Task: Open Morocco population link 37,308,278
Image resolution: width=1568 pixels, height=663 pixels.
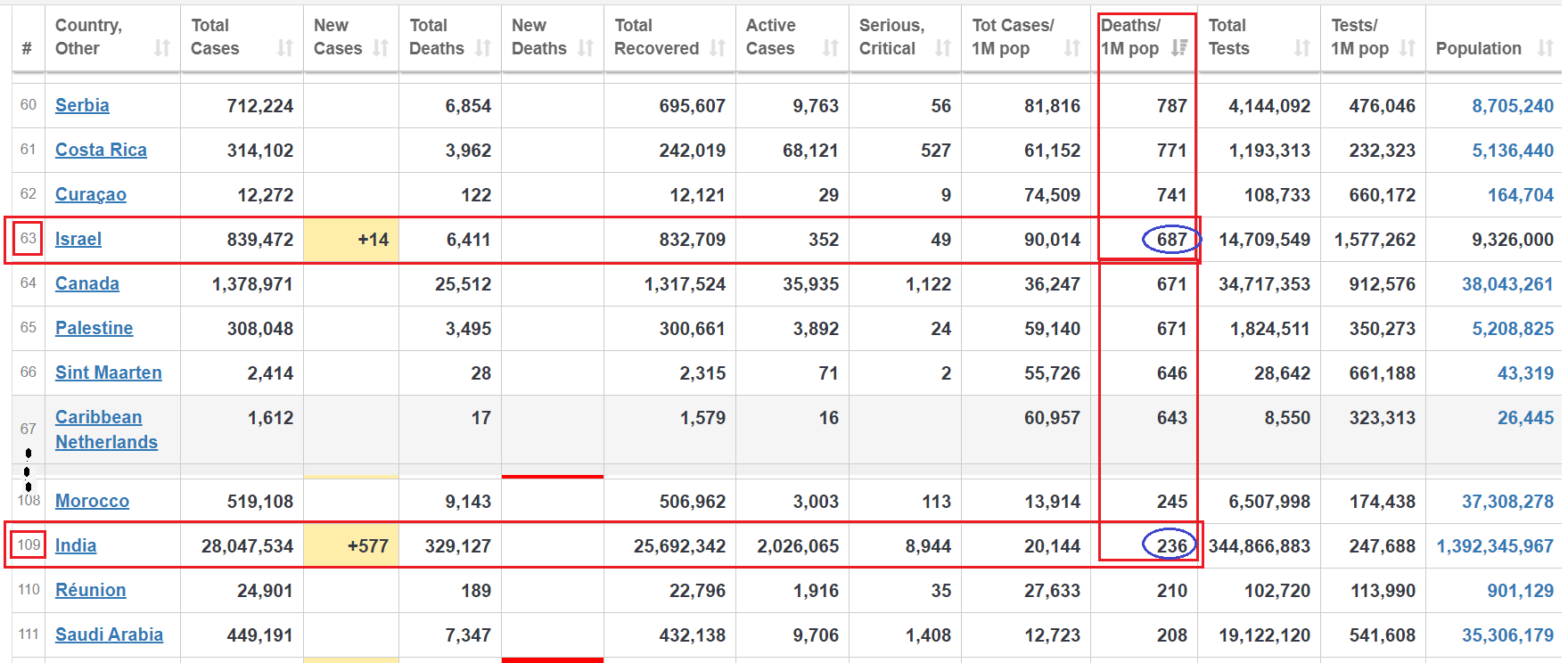Action: pos(1507,502)
